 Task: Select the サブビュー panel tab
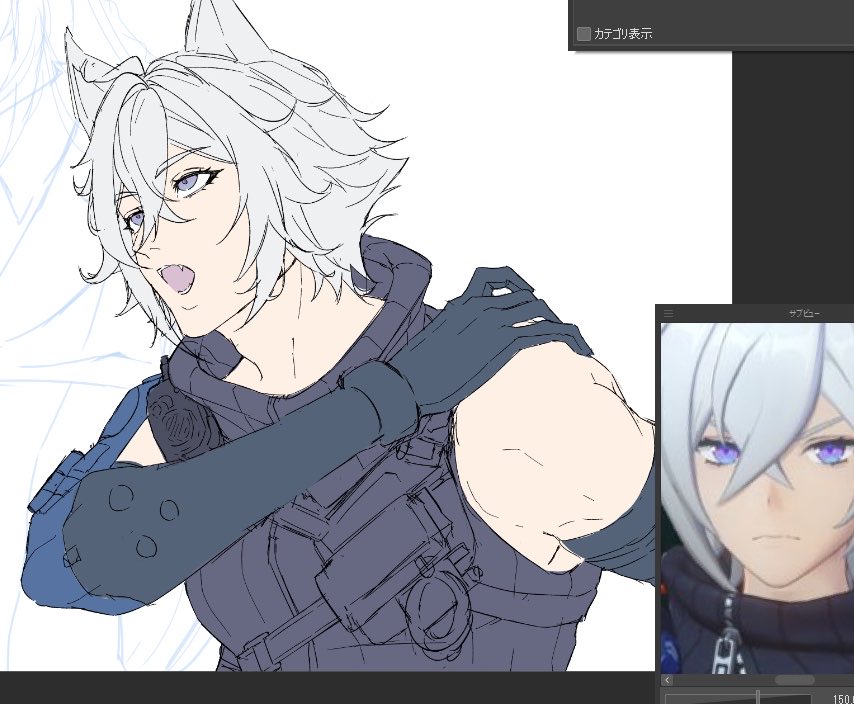click(x=804, y=314)
